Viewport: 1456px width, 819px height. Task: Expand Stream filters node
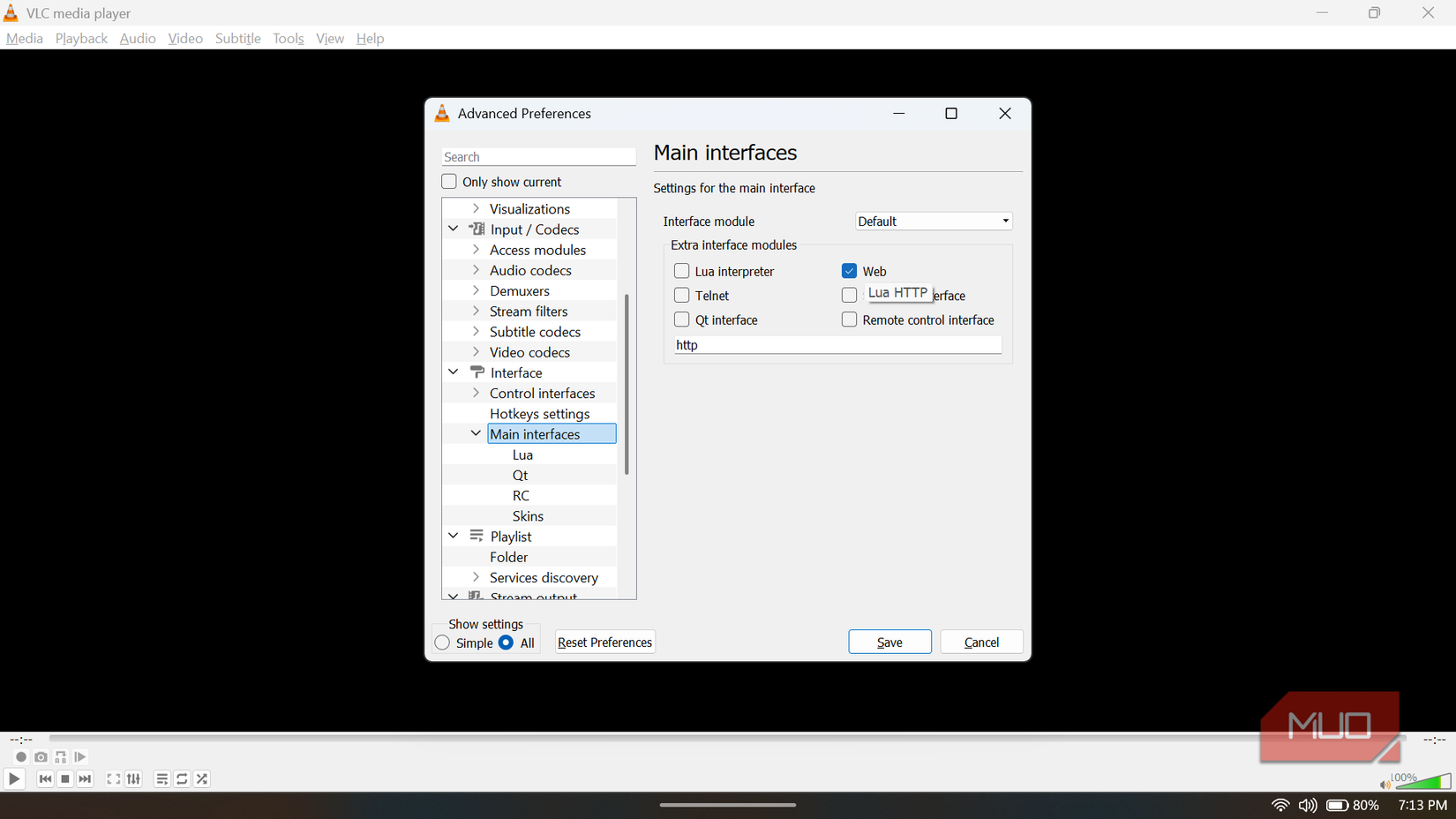pos(476,311)
